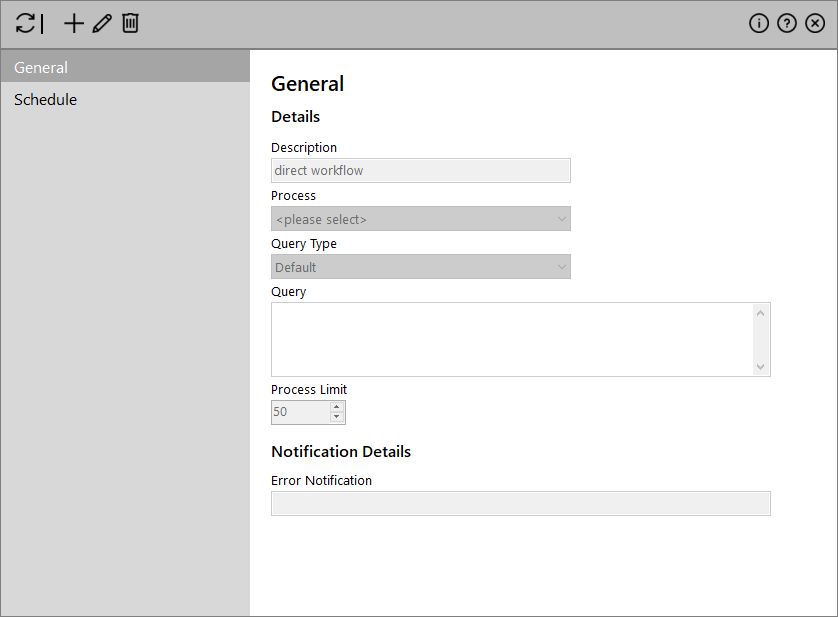This screenshot has width=838, height=617.
Task: Click the Error Notification input field
Action: click(521, 504)
